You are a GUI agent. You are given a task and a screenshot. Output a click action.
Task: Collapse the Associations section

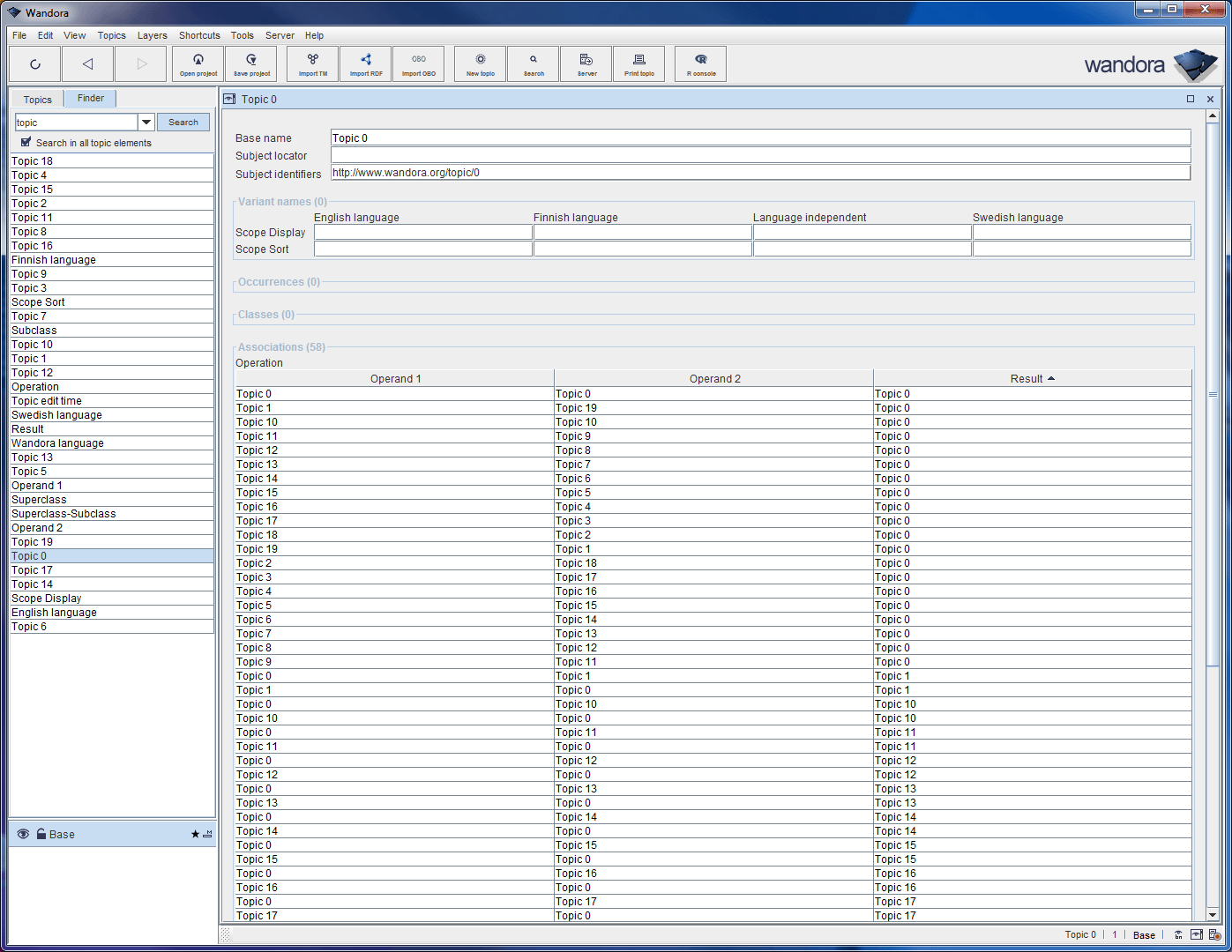point(280,346)
